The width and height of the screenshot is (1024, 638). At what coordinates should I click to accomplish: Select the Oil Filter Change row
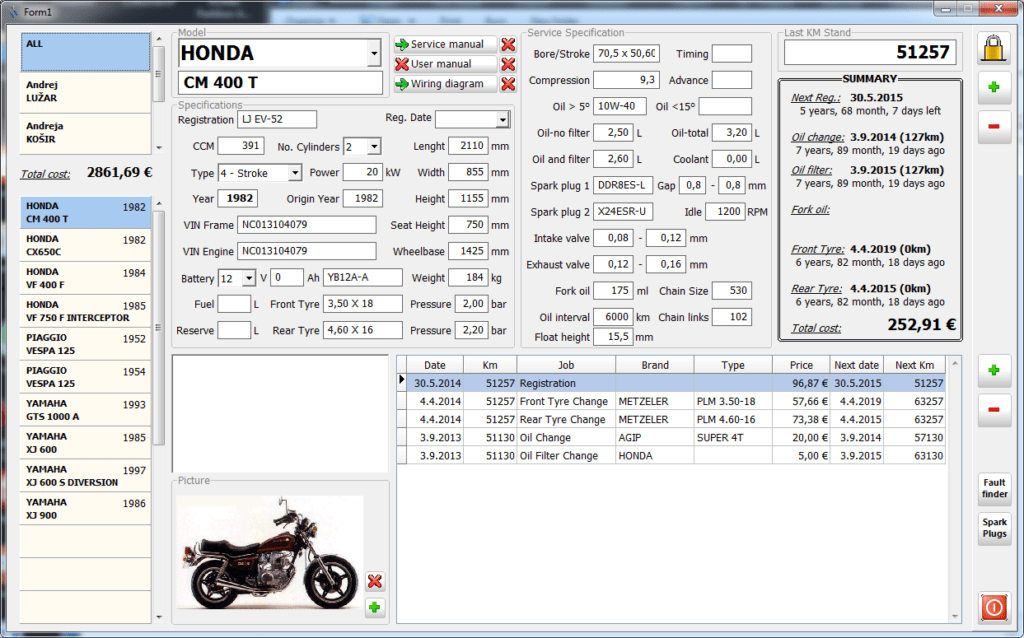675,456
